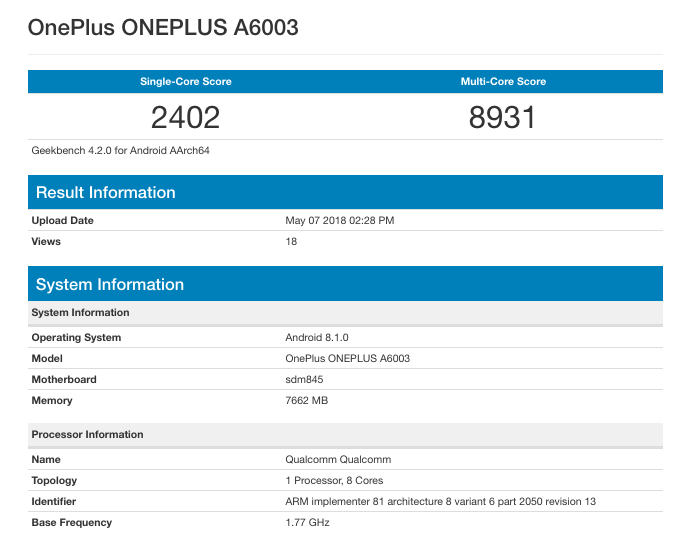Click the Base Frequency label
This screenshot has width=692, height=539.
pos(71,523)
